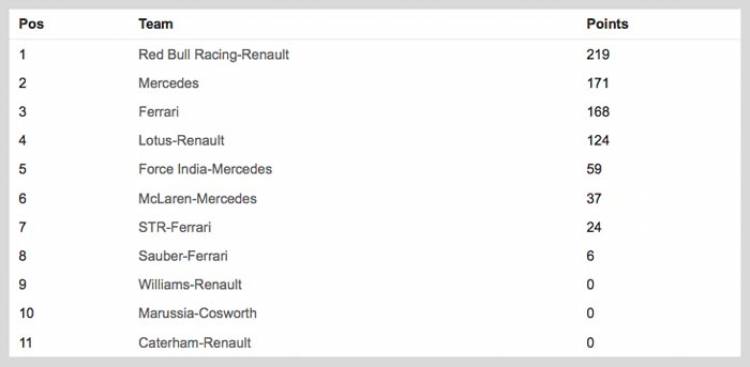Click the Team column header
The width and height of the screenshot is (750, 367).
point(155,24)
